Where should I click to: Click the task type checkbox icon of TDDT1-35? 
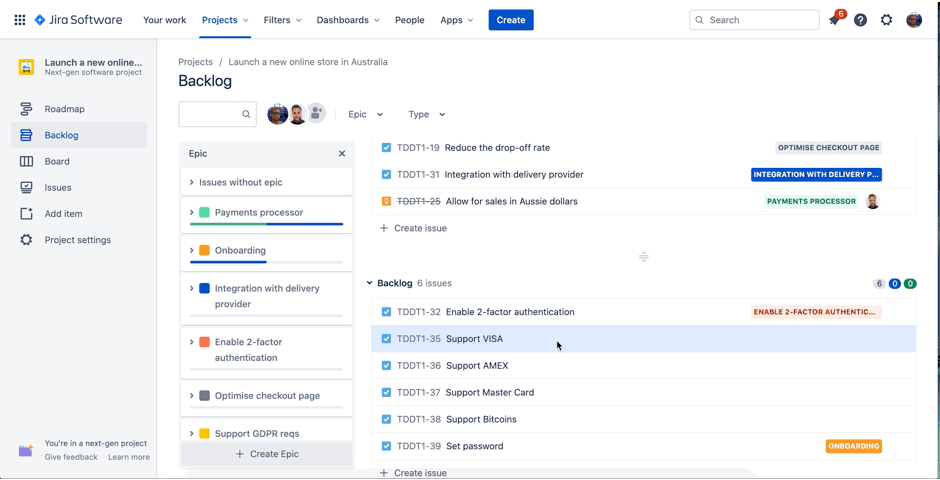click(387, 339)
